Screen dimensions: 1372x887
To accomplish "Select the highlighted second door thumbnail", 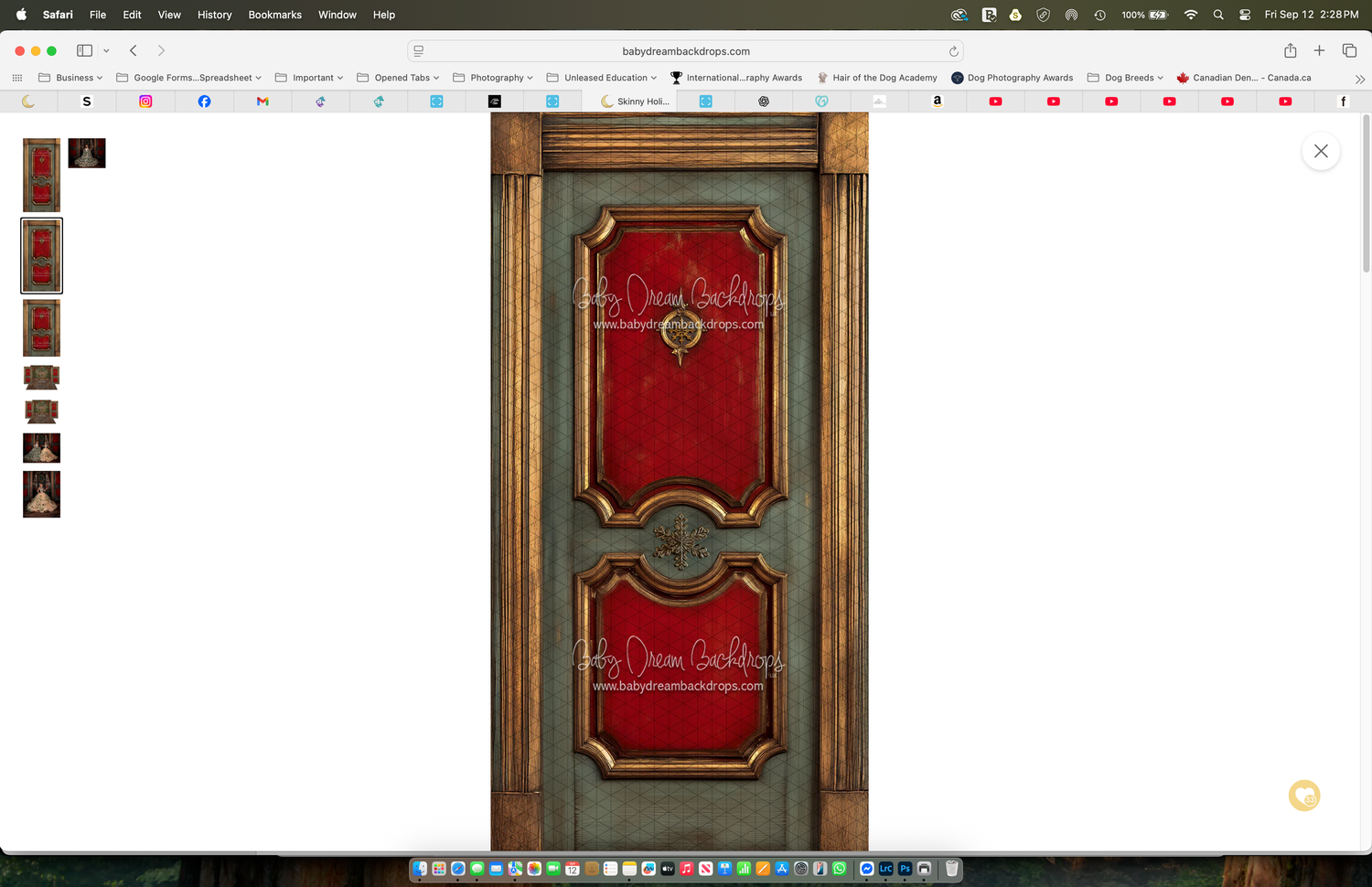I will [x=42, y=256].
